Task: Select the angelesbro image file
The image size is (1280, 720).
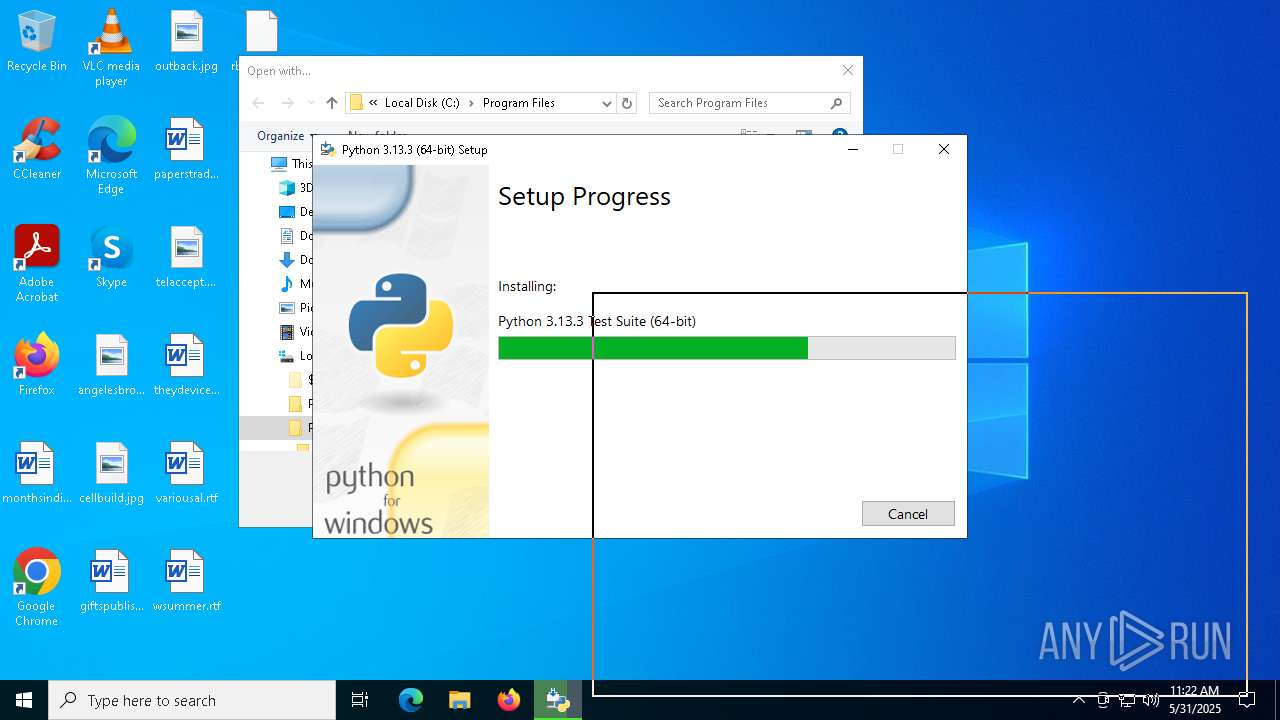Action: [111, 365]
